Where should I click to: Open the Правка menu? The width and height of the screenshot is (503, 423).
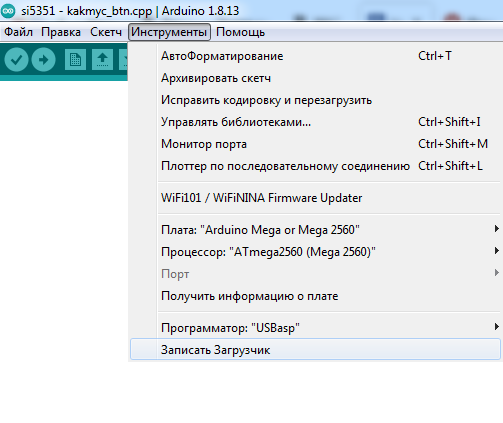[x=61, y=32]
